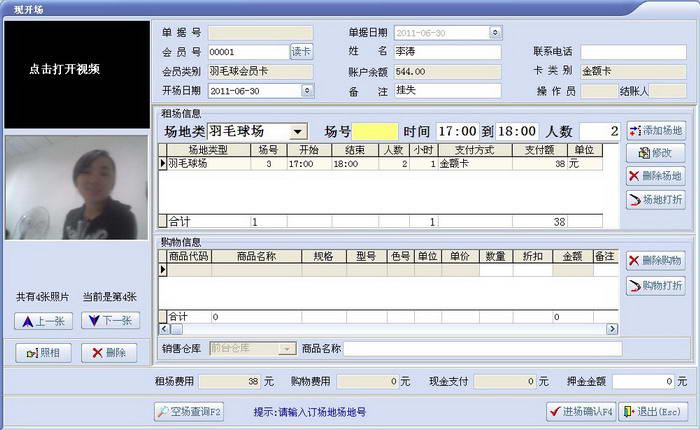Click the down arrow icon of 下一张
The height and width of the screenshot is (430, 700).
pyautogui.click(x=94, y=321)
